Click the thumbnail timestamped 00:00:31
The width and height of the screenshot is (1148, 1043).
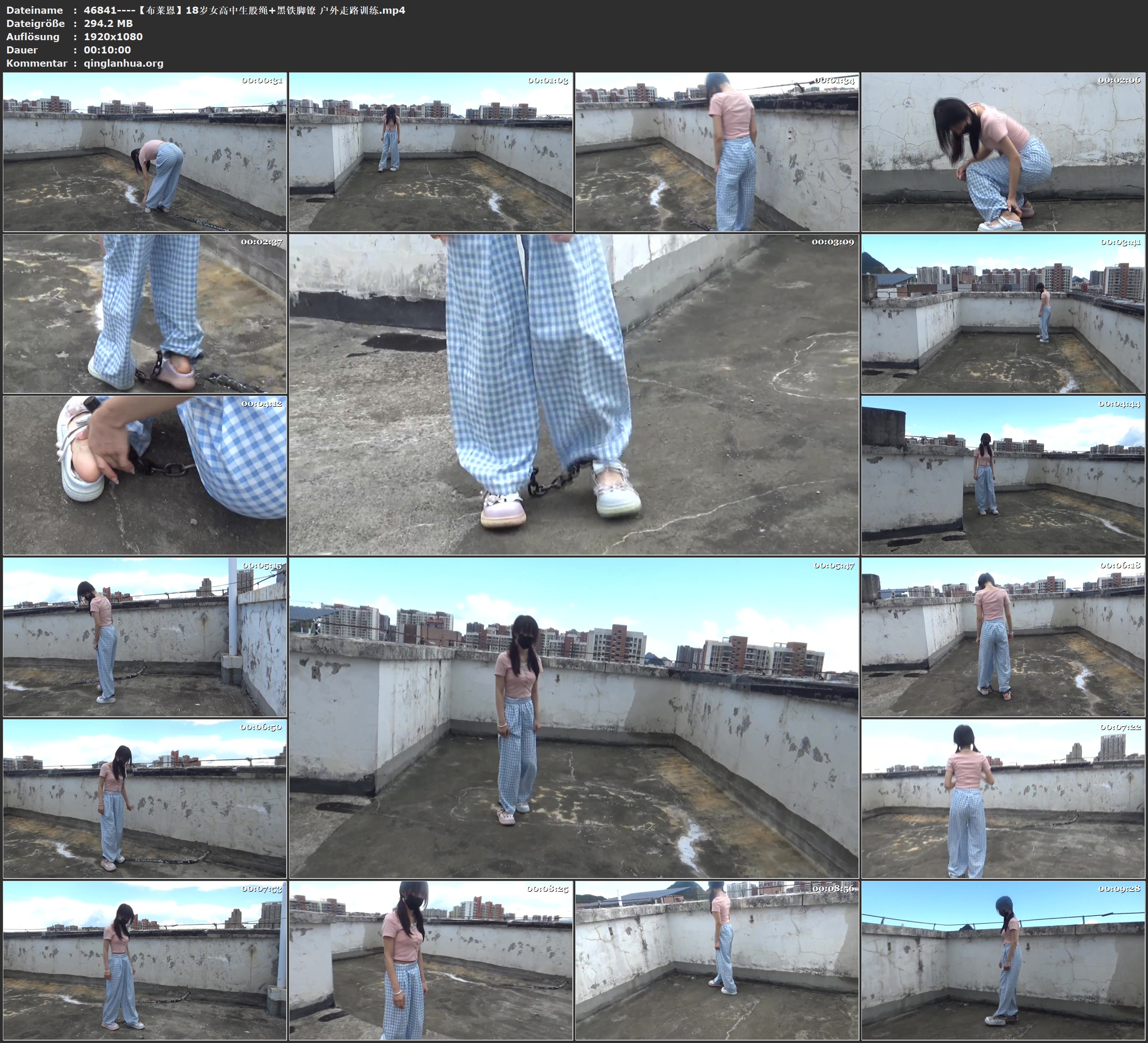pyautogui.click(x=145, y=151)
